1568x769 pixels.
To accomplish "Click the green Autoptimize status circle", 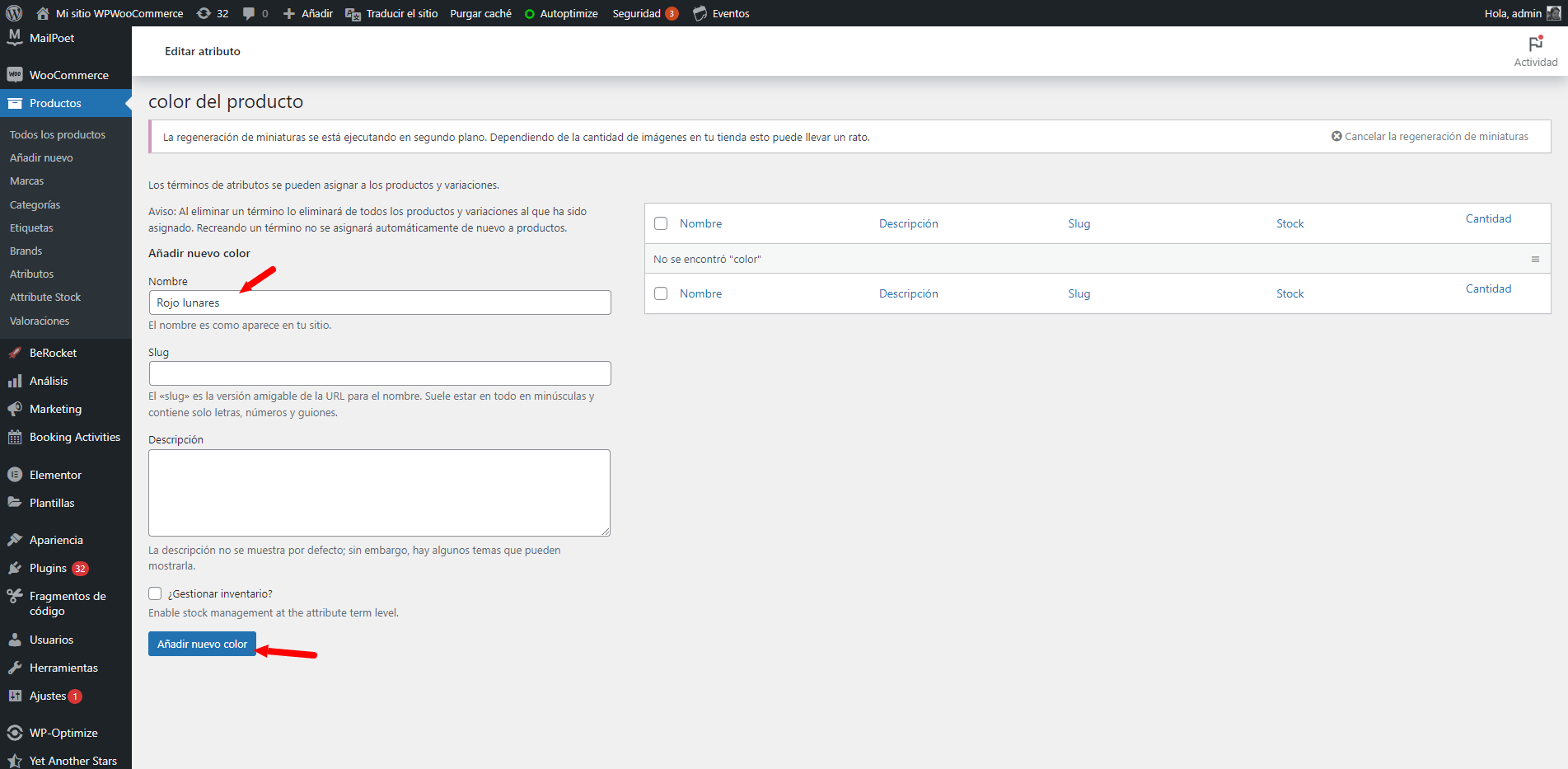I will click(530, 14).
